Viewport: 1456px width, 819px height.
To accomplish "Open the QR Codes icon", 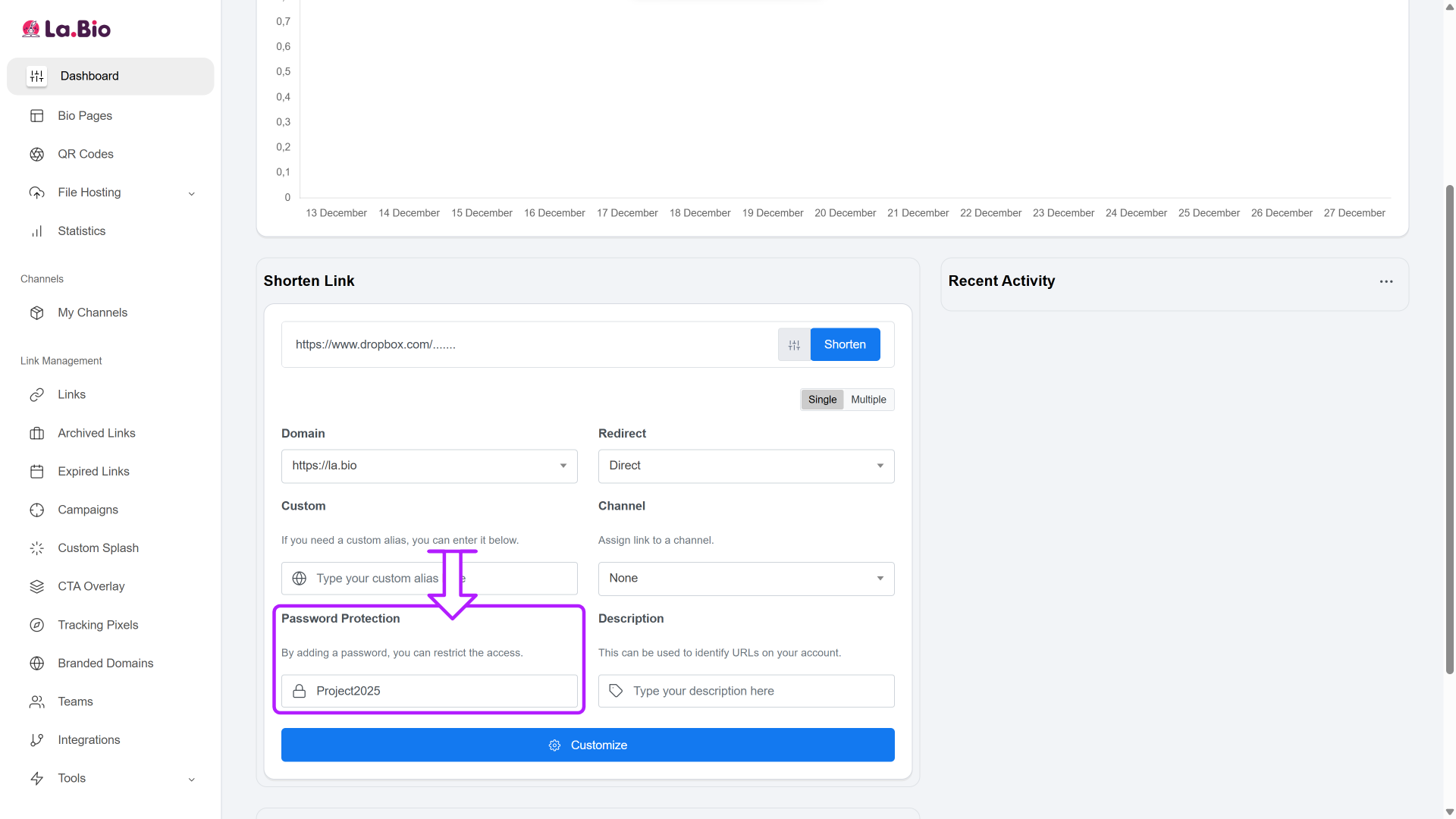I will point(36,155).
